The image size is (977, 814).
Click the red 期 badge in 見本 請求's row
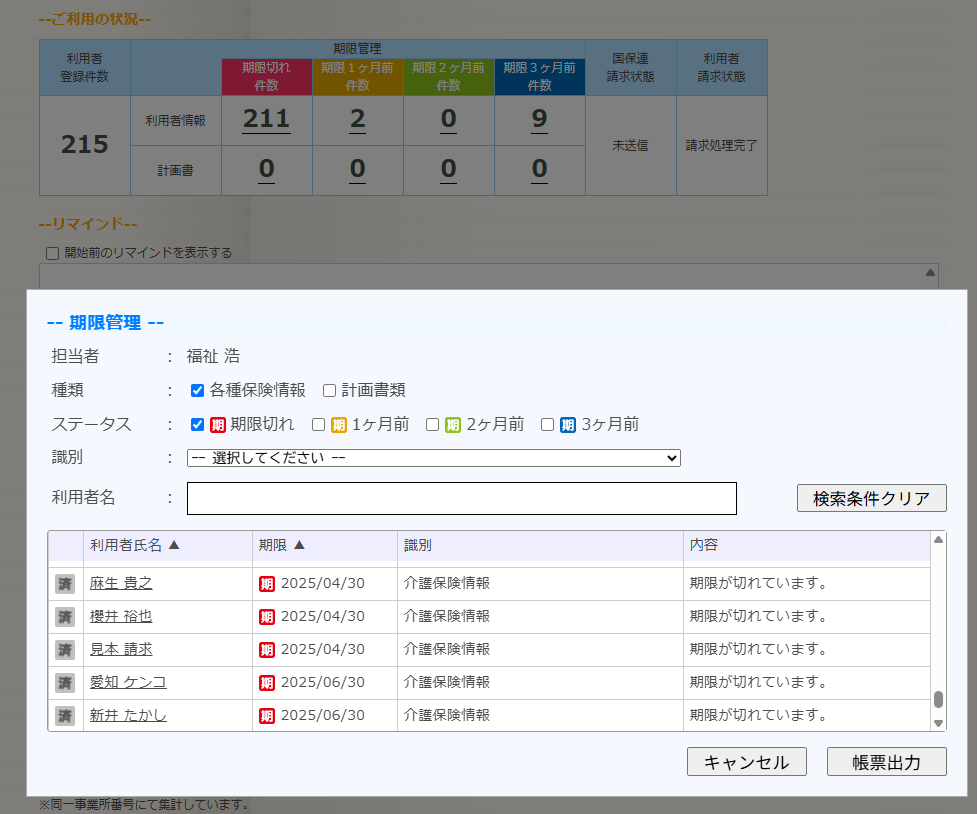click(x=266, y=649)
